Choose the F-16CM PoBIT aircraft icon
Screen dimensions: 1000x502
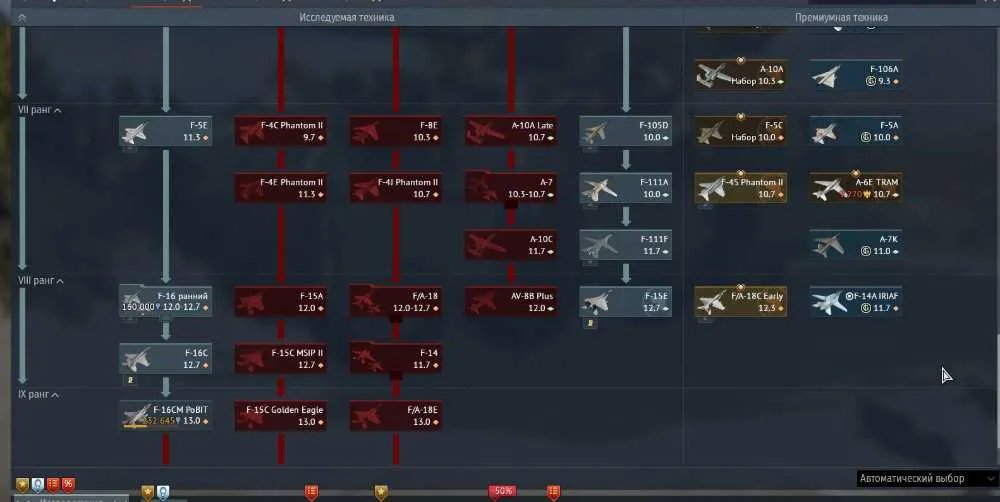[x=137, y=415]
